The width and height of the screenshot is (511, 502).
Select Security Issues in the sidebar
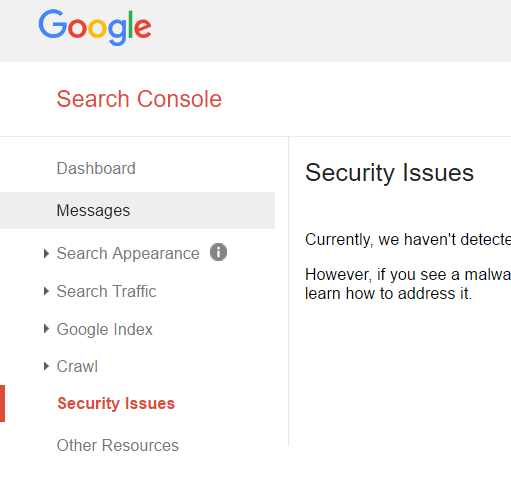point(116,404)
